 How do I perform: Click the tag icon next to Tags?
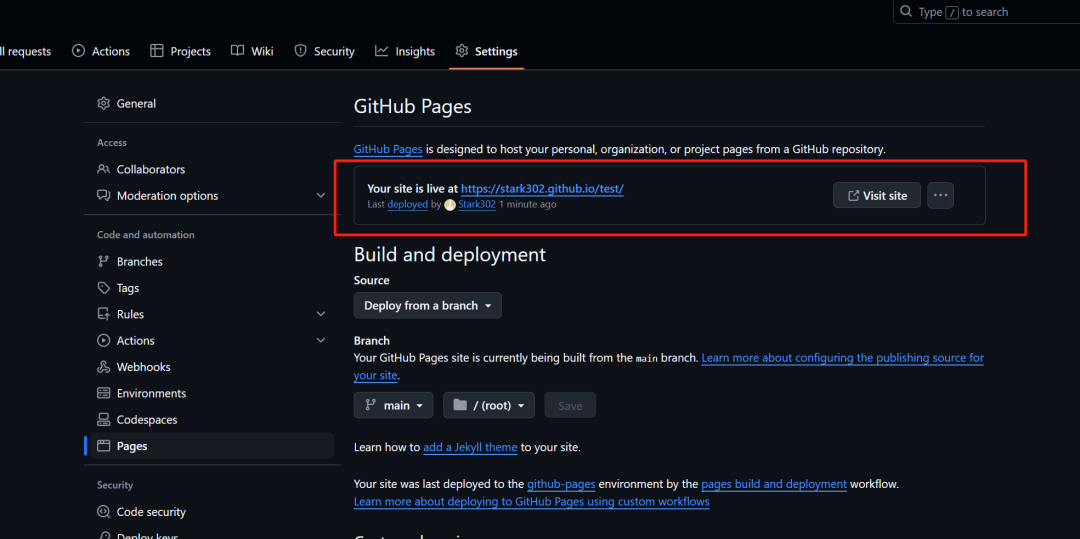point(103,288)
